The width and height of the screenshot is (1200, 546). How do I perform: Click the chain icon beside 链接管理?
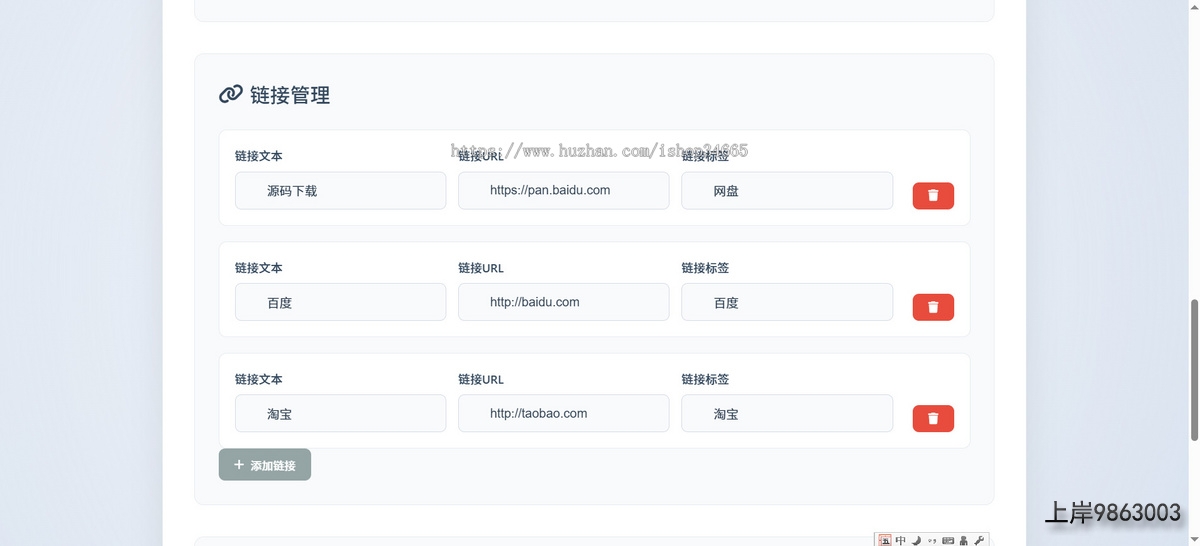coord(230,94)
